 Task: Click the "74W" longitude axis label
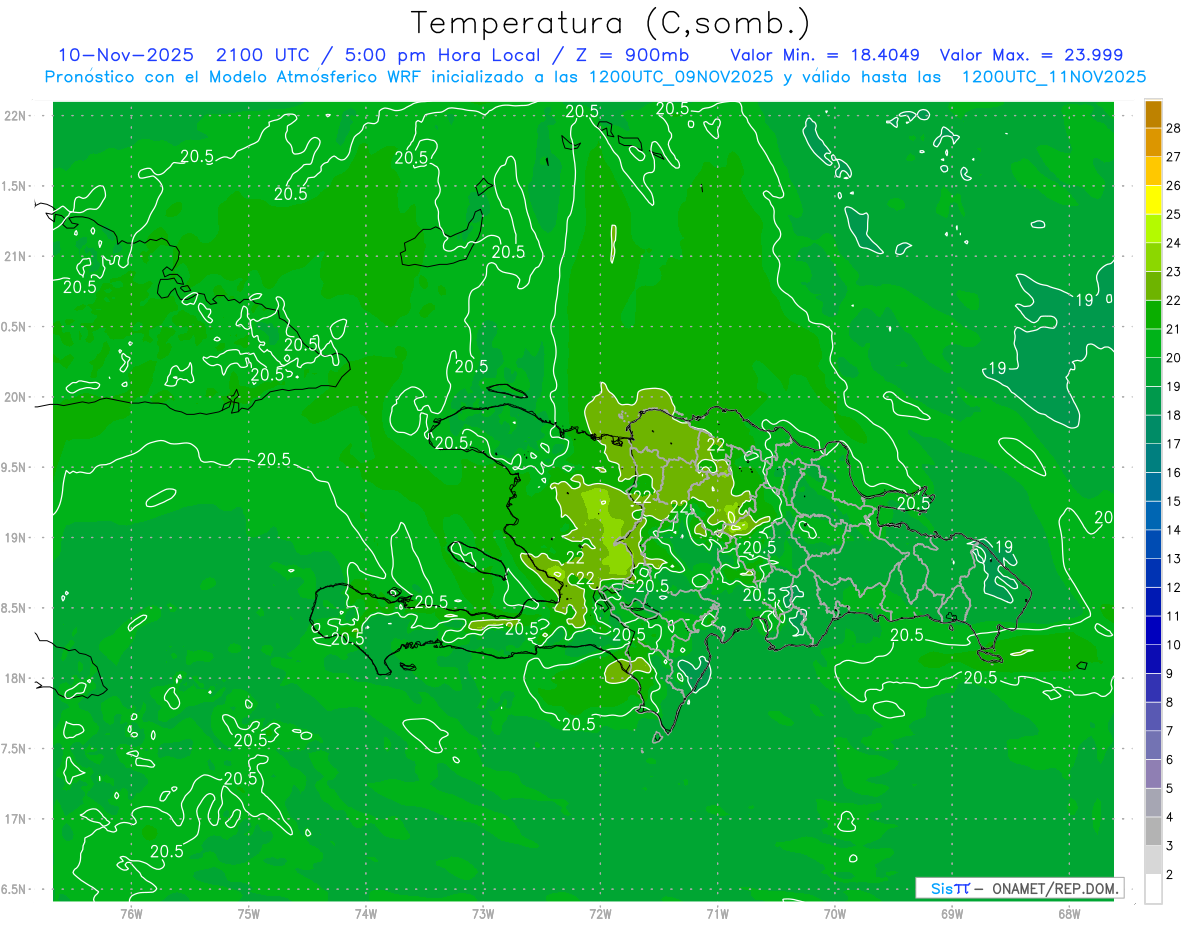[365, 913]
